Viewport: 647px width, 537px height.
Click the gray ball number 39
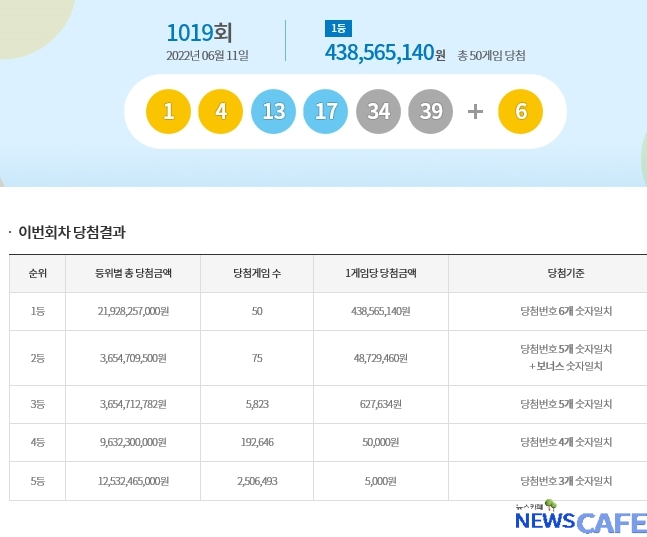pos(431,111)
